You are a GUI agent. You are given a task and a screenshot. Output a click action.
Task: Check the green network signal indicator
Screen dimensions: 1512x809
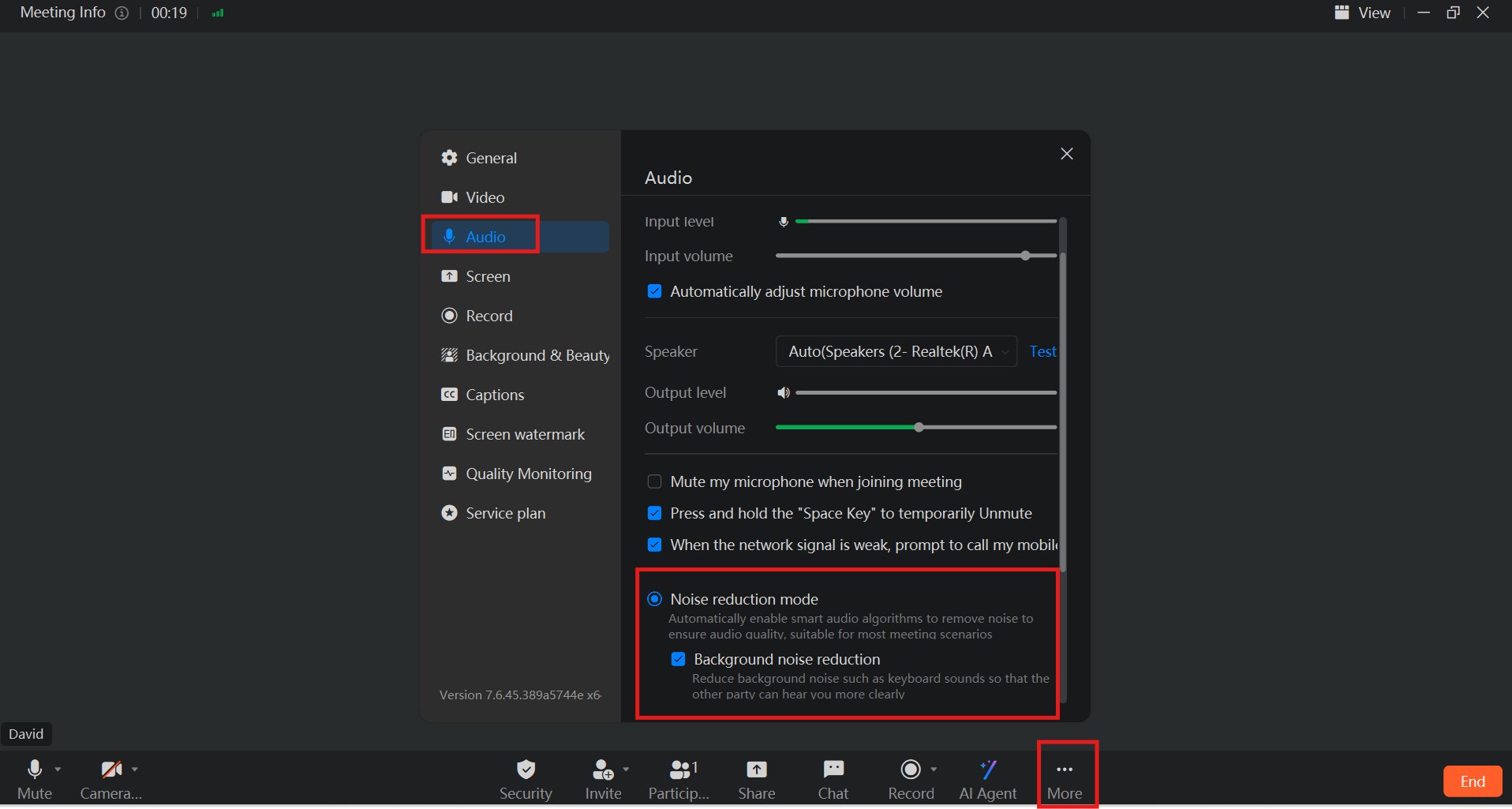pyautogui.click(x=218, y=13)
